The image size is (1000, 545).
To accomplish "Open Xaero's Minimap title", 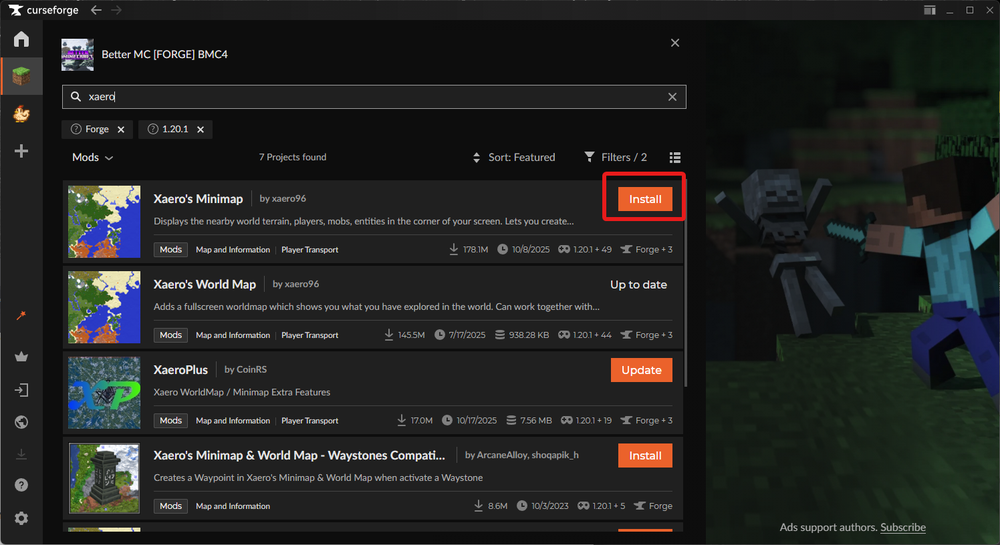I will click(198, 199).
